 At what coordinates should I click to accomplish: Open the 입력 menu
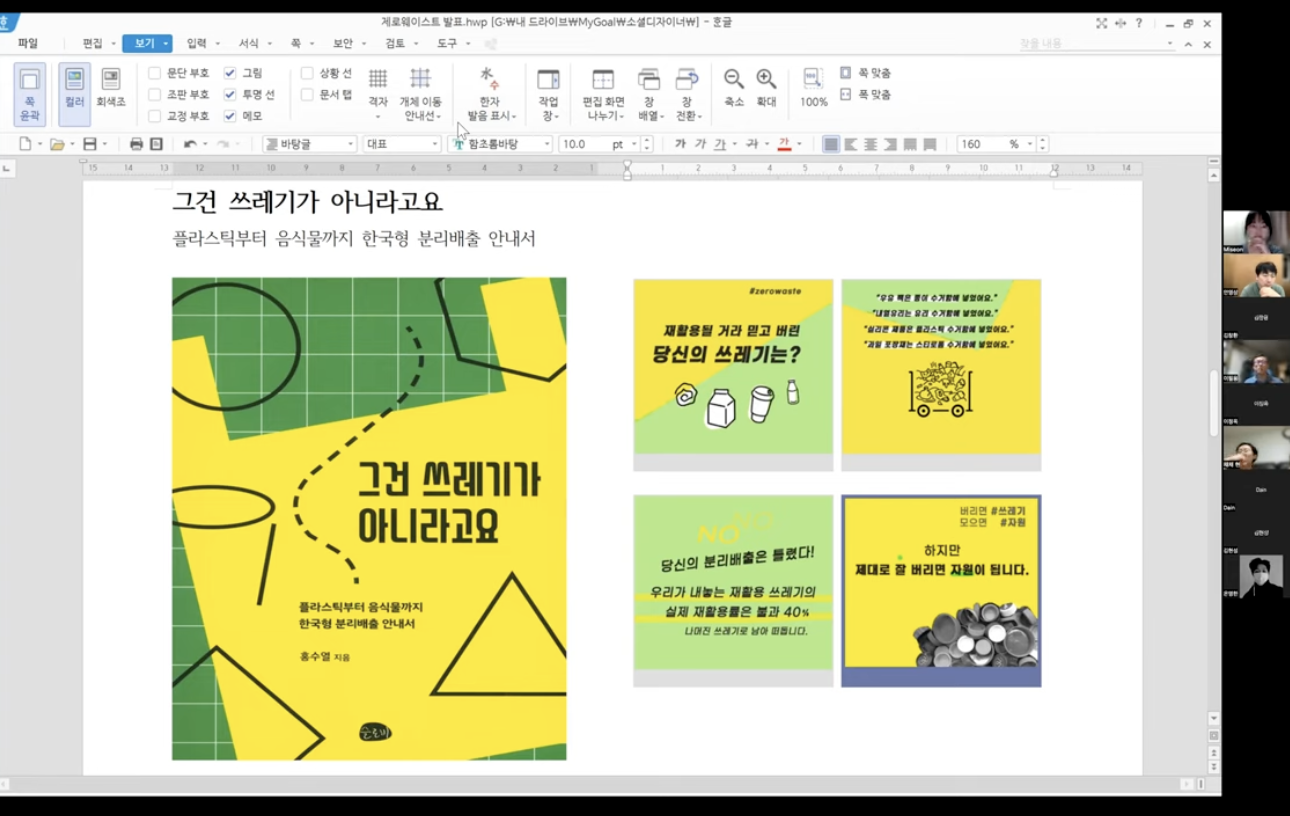coord(196,43)
